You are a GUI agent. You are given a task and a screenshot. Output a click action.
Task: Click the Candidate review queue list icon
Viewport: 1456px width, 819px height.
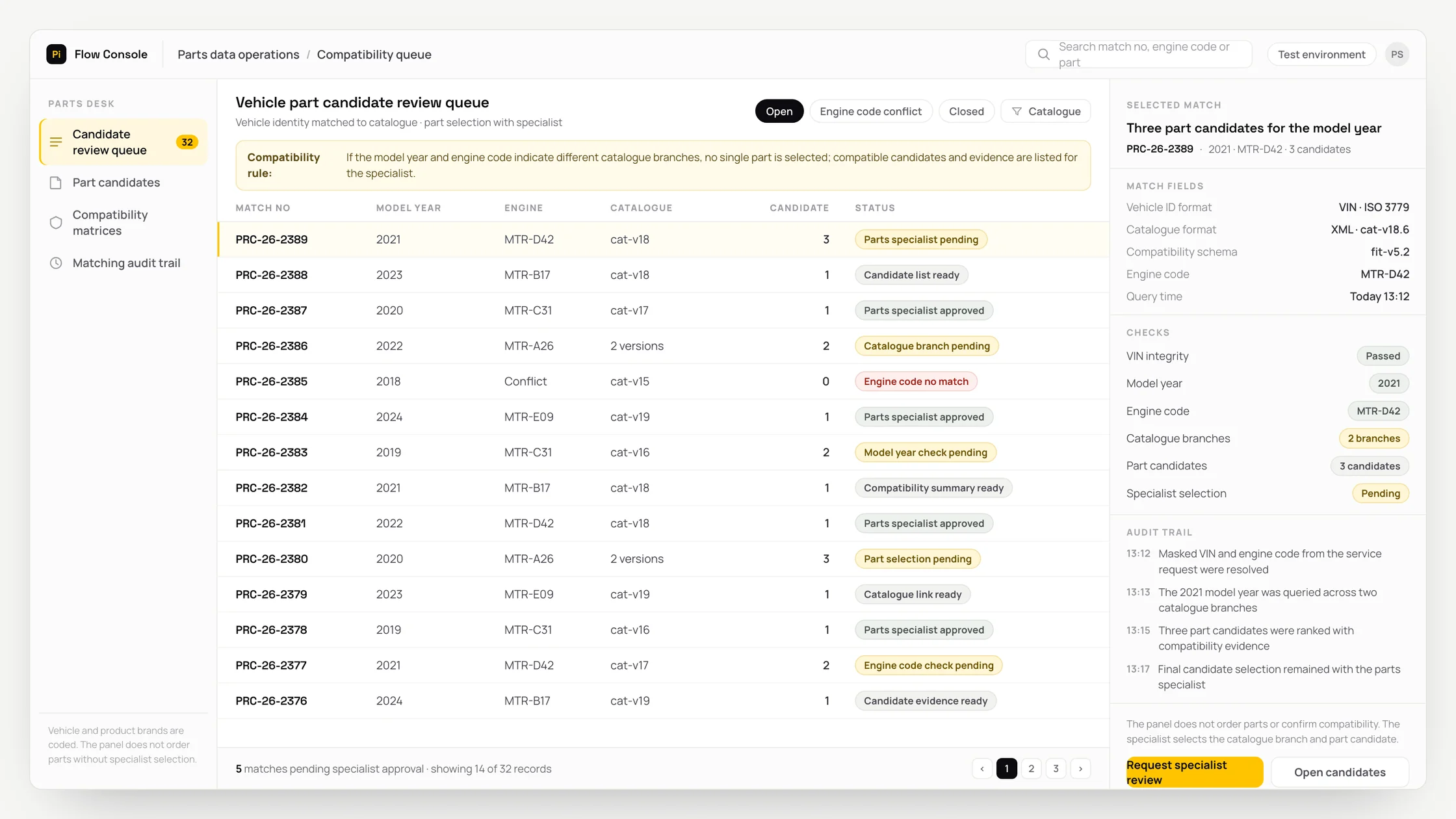[x=56, y=142]
